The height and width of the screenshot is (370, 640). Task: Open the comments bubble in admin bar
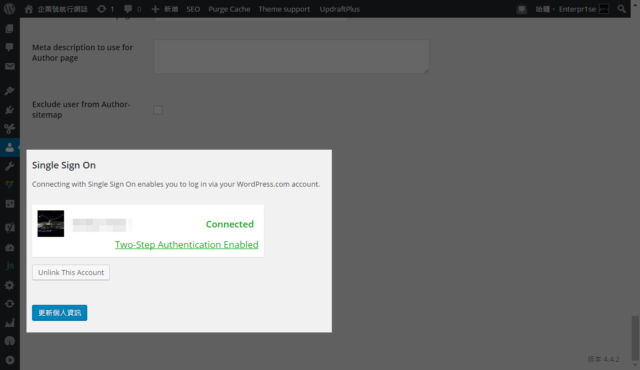click(x=133, y=9)
